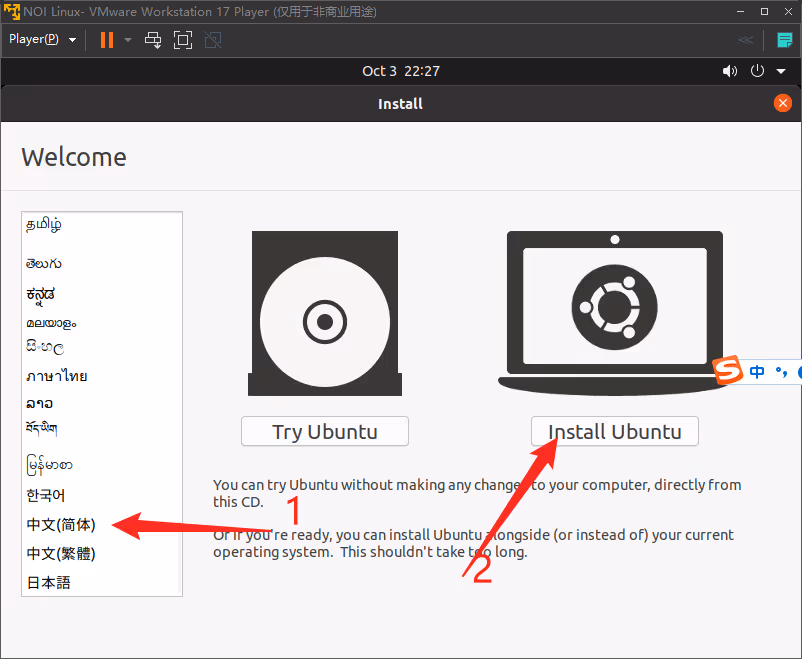The image size is (802, 659).
Task: Toggle Sogou Chinese/English mode 中
Action: [756, 371]
